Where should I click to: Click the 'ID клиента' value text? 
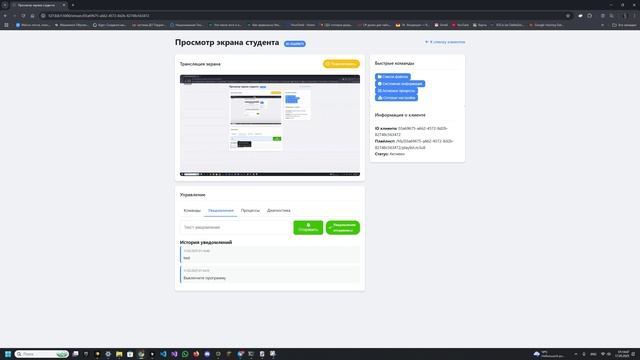click(411, 131)
